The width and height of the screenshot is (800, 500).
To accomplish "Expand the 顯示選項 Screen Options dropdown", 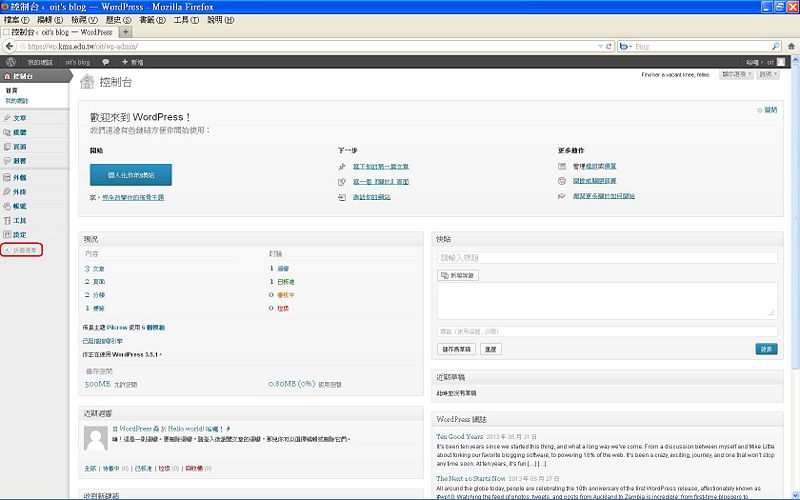I will [736, 74].
